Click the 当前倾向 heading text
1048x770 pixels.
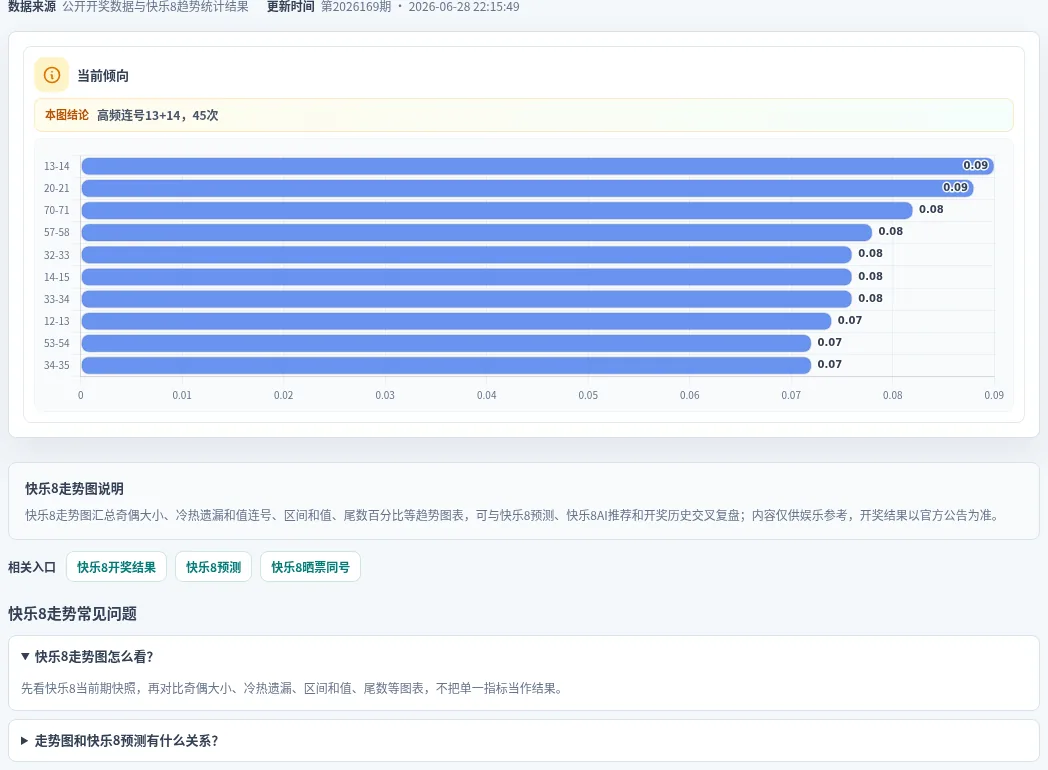pos(103,76)
